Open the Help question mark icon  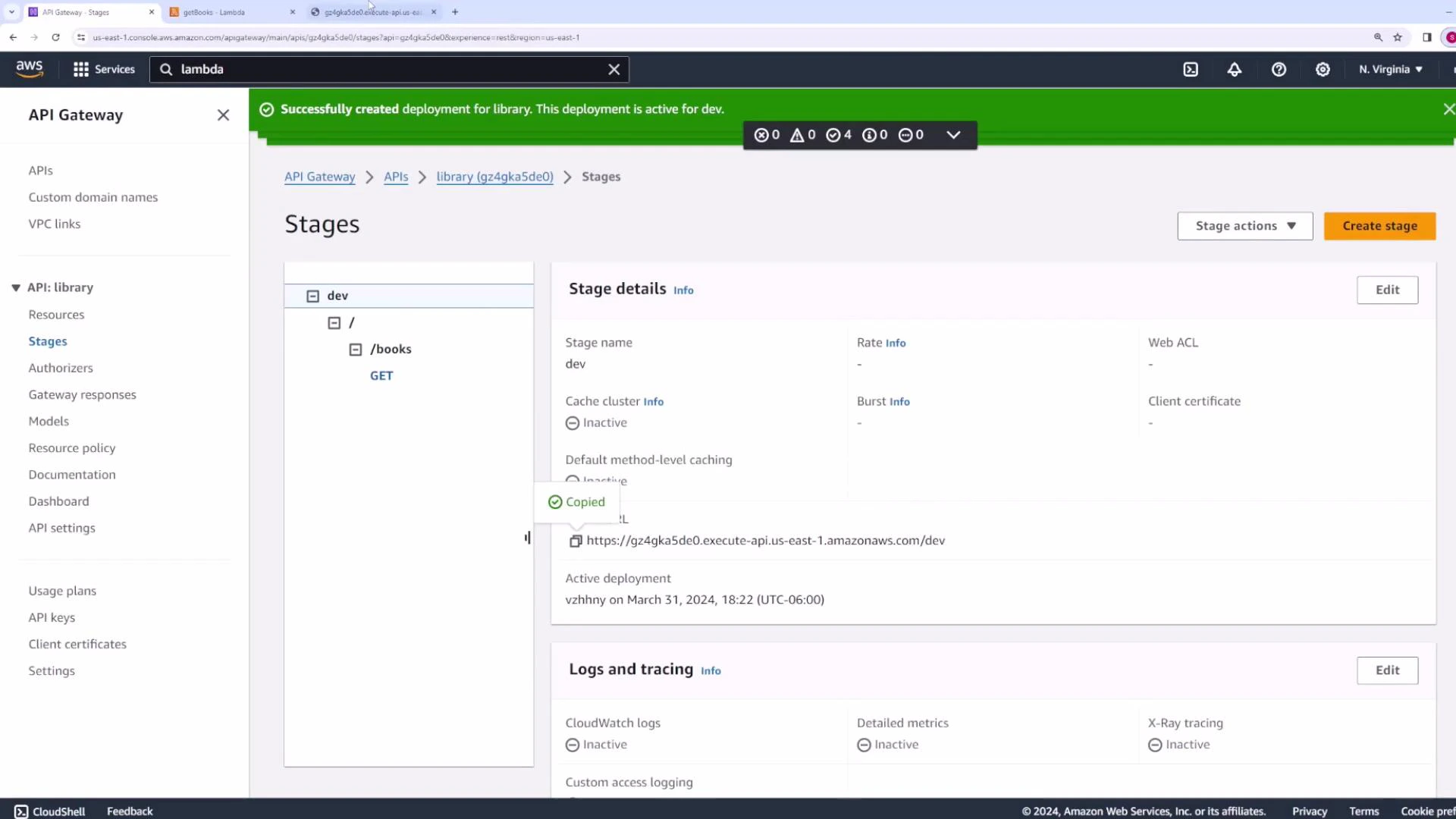pos(1279,69)
